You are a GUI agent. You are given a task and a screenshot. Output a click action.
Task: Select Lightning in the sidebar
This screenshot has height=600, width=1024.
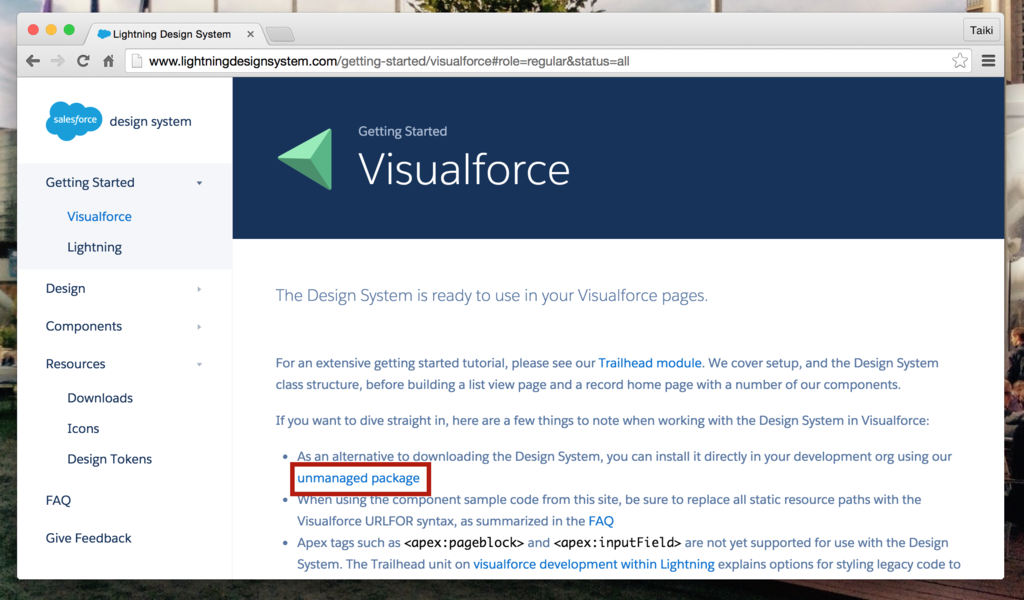coord(95,247)
